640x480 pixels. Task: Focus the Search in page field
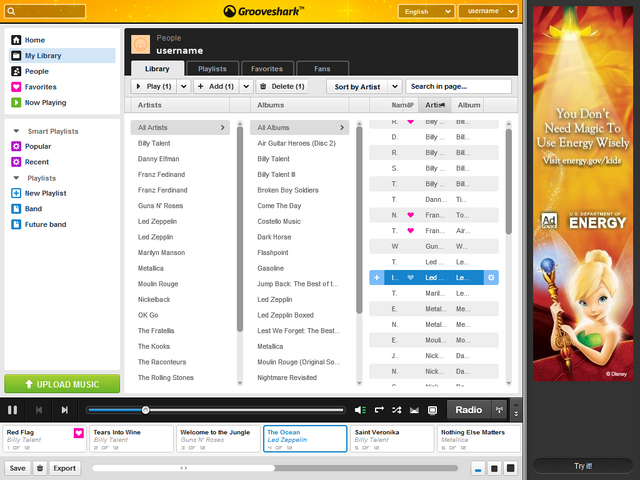(458, 87)
